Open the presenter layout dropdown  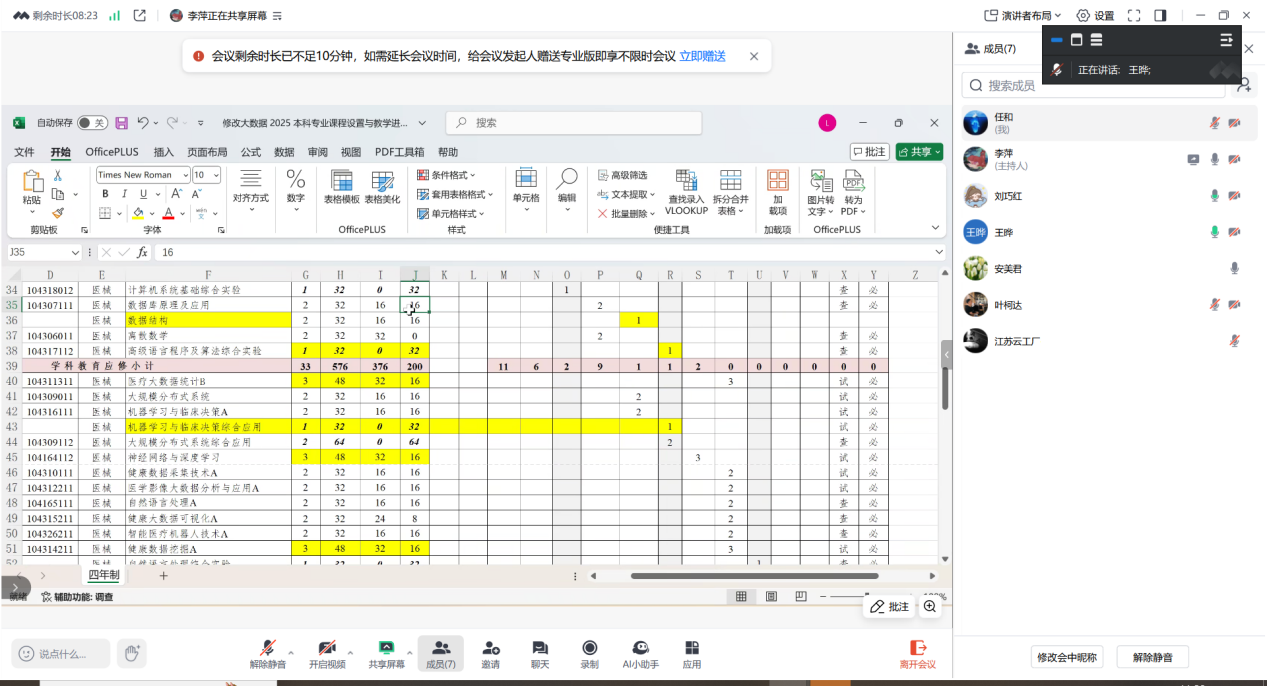pyautogui.click(x=1020, y=15)
